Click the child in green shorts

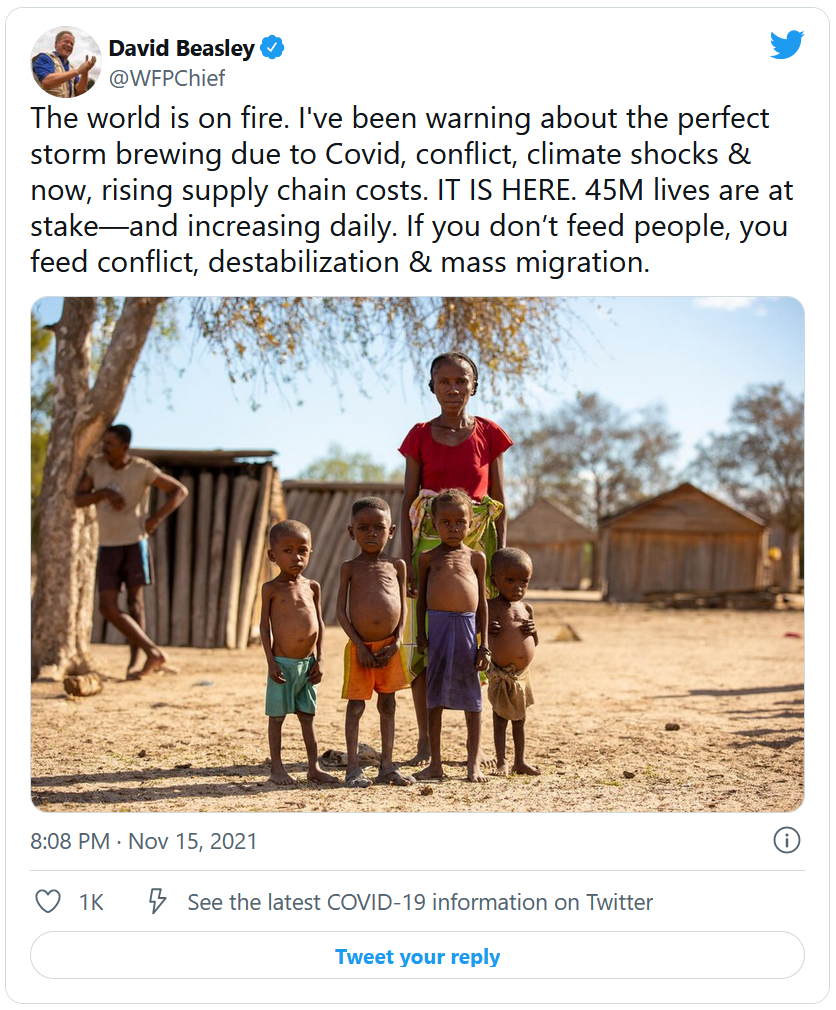[290, 650]
